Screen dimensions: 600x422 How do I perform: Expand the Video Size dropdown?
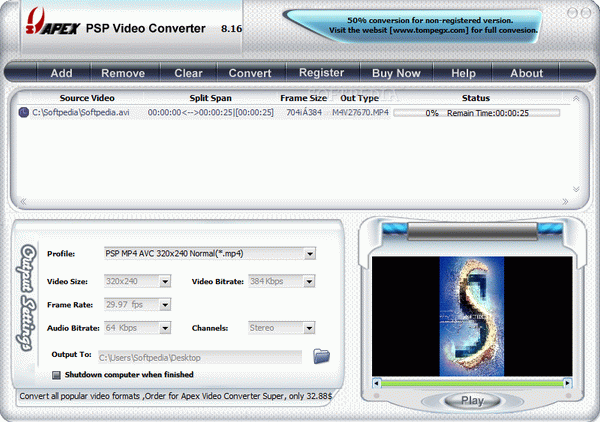tap(165, 282)
